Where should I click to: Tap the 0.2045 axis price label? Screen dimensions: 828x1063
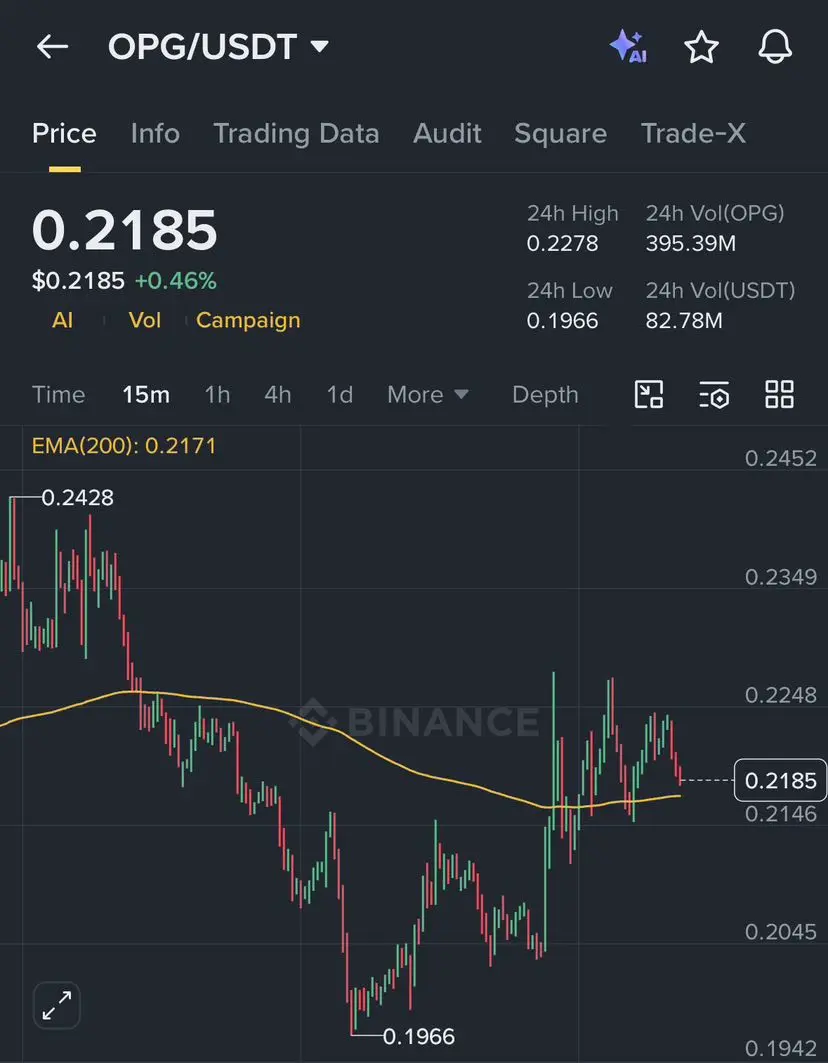click(781, 932)
